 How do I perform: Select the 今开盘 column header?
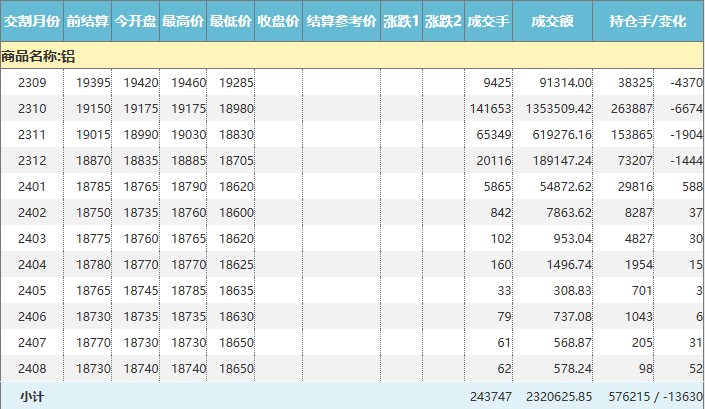(x=135, y=21)
